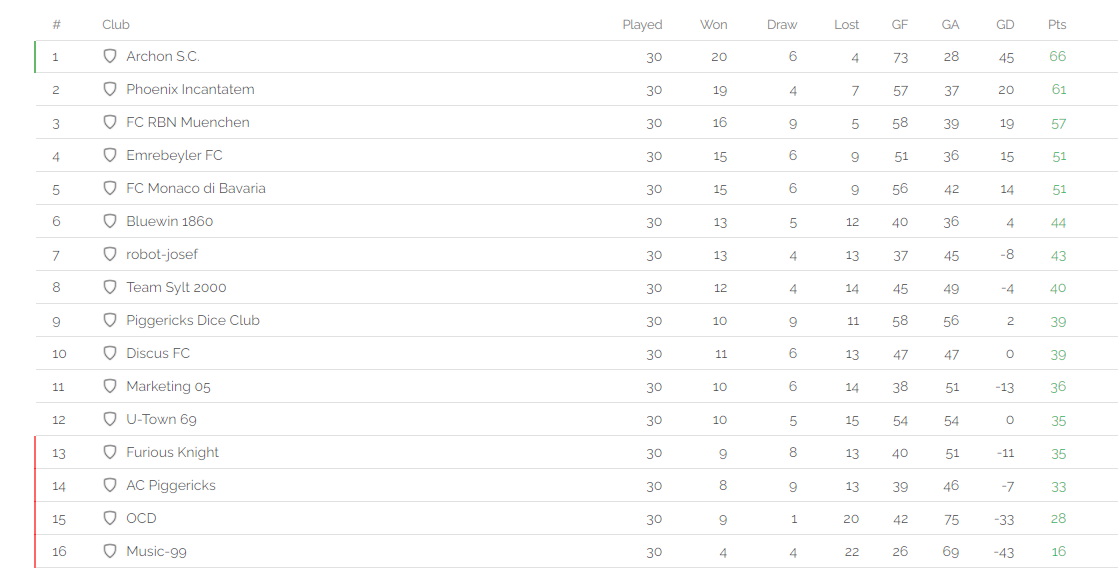Click the shield crest next to Phoenix Incantatem
Screen dimensions: 1118x581
pos(110,89)
